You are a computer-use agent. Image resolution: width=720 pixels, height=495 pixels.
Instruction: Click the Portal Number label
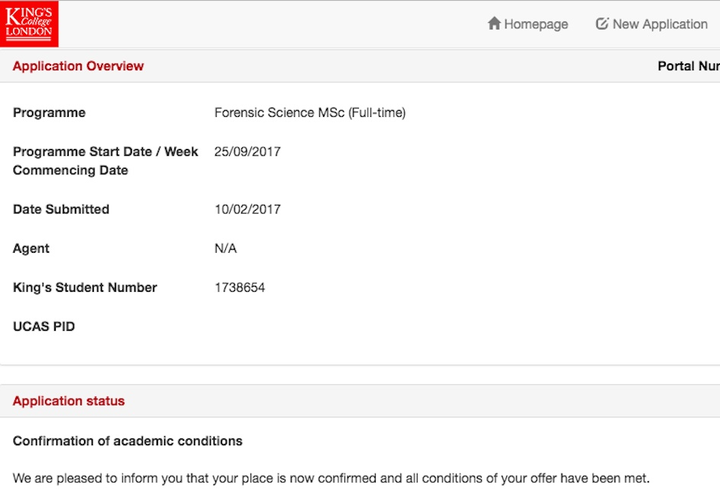[x=689, y=66]
